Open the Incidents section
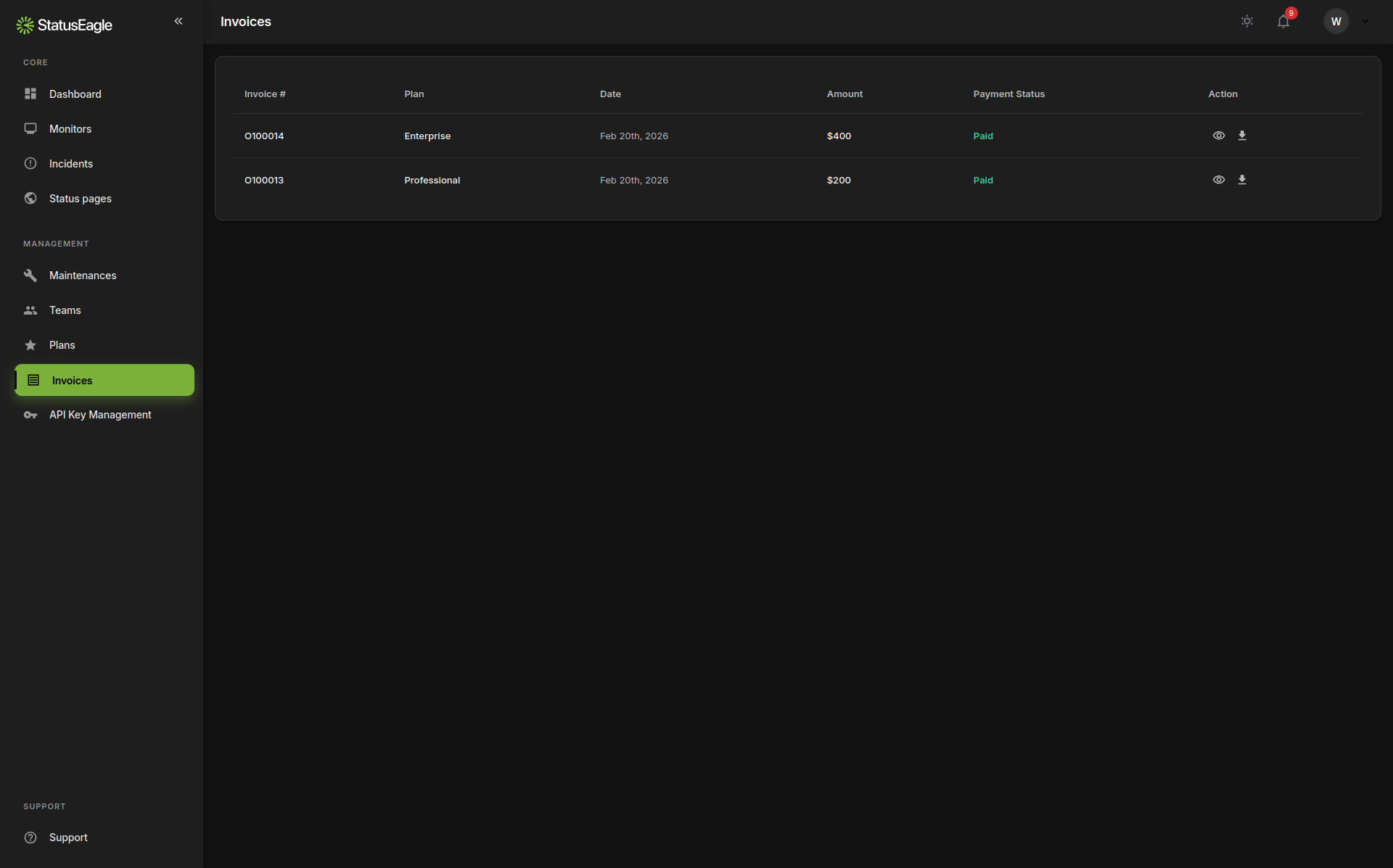The width and height of the screenshot is (1393, 868). [x=71, y=163]
